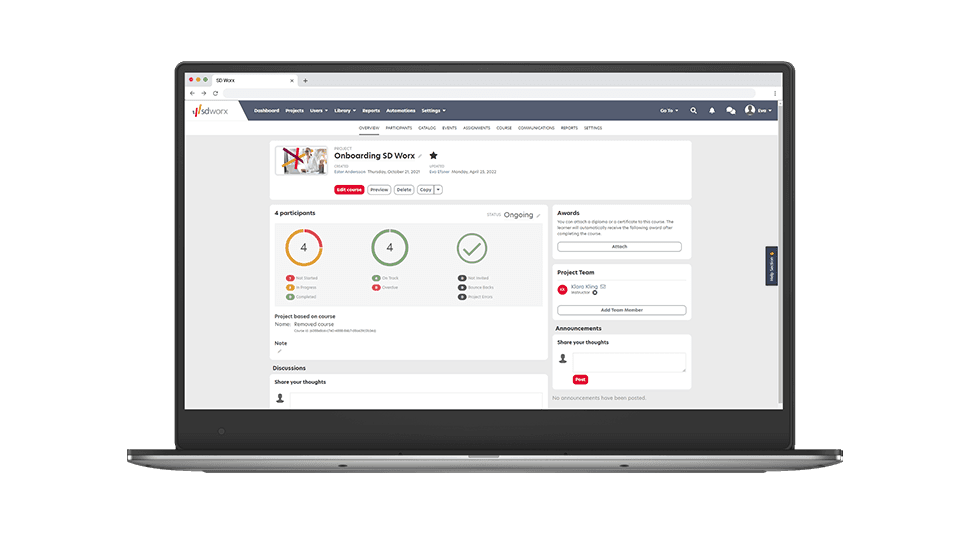Click the orange participants donut chart
Screen dimensions: 960x540
click(x=304, y=247)
